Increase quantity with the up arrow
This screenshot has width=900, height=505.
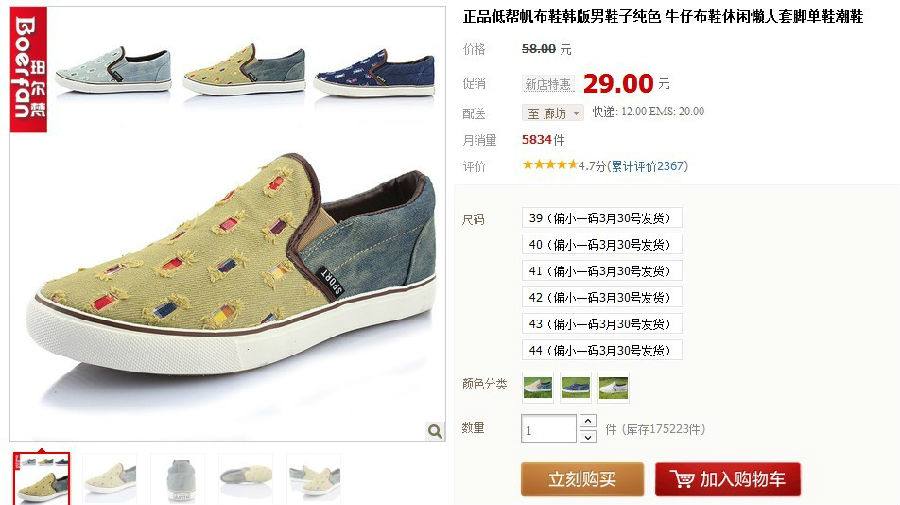(x=588, y=421)
